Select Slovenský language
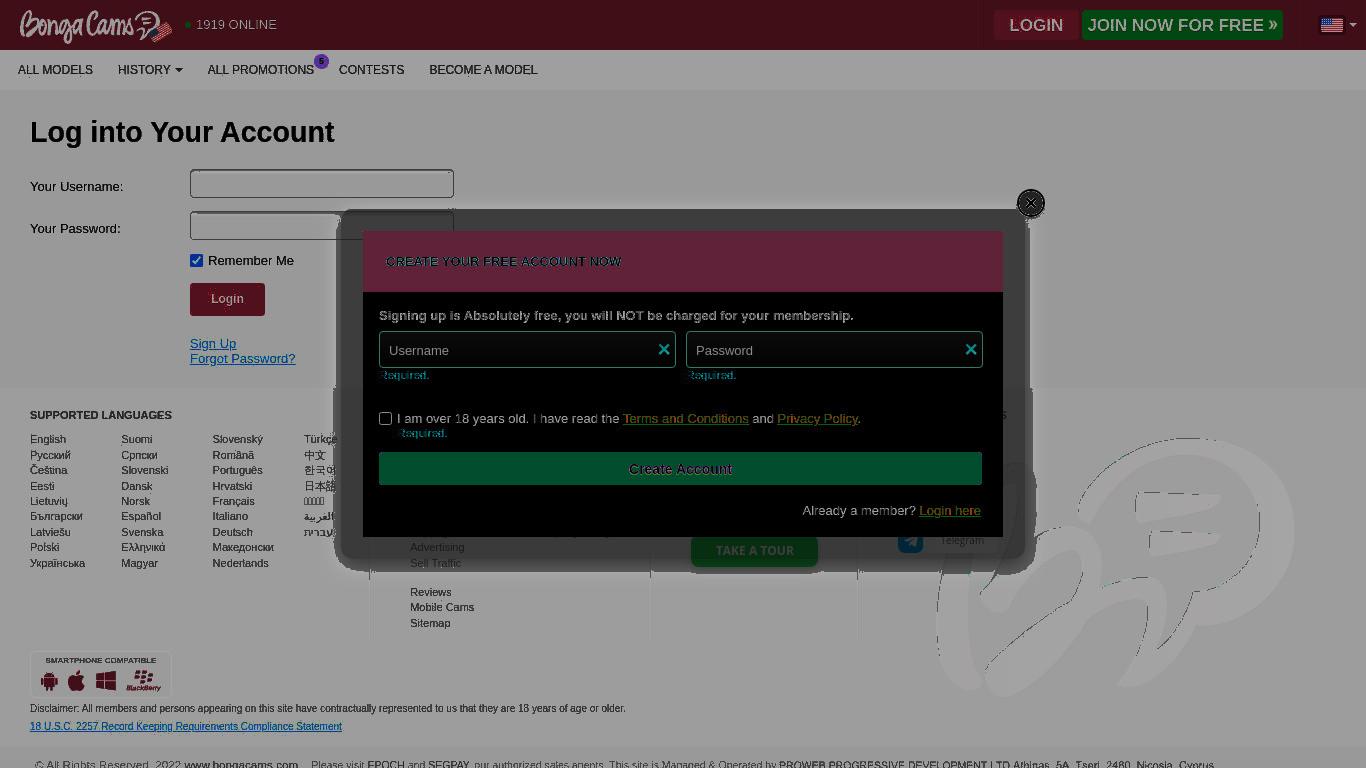 point(237,439)
